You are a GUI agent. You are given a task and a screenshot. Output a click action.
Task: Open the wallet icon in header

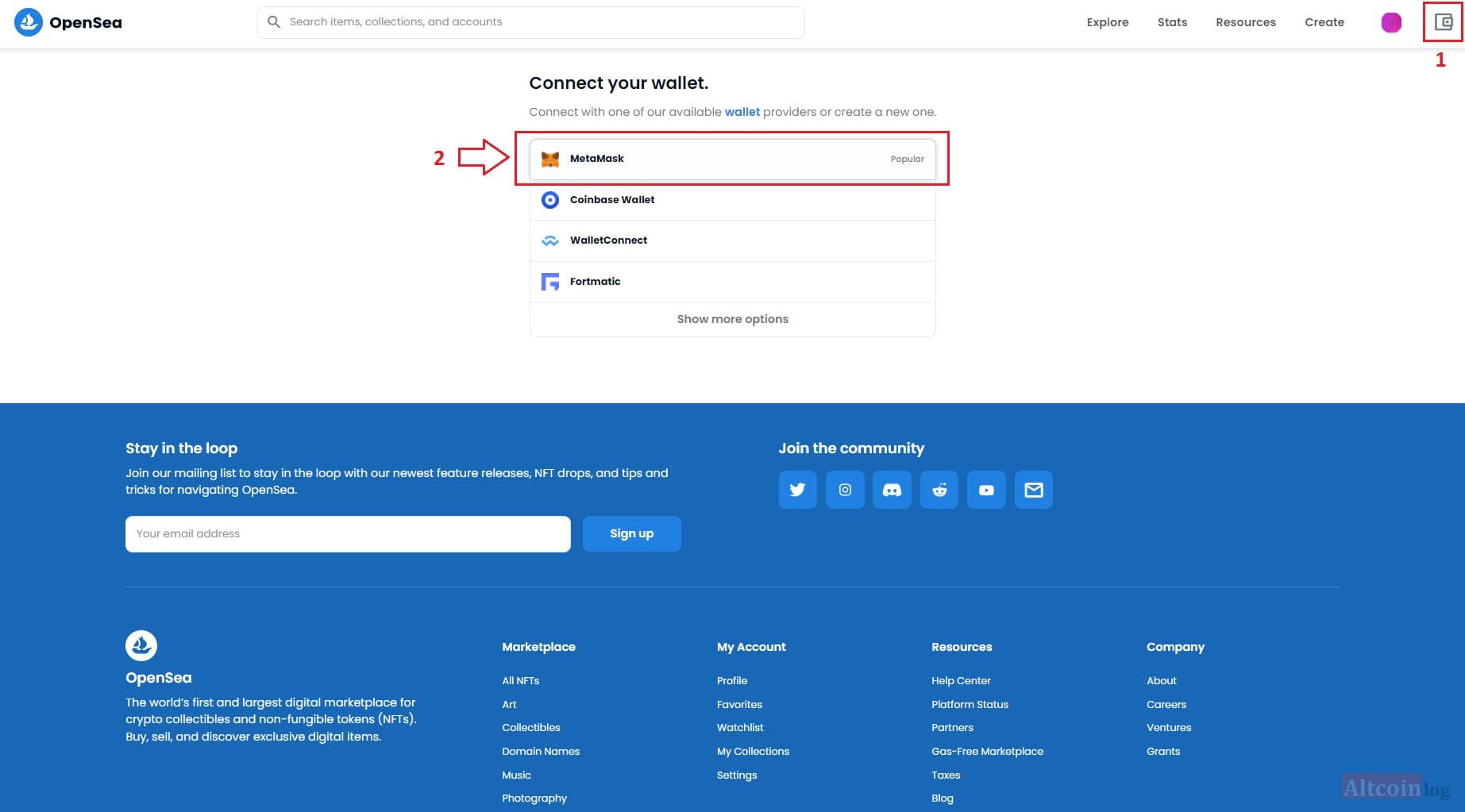click(x=1444, y=22)
